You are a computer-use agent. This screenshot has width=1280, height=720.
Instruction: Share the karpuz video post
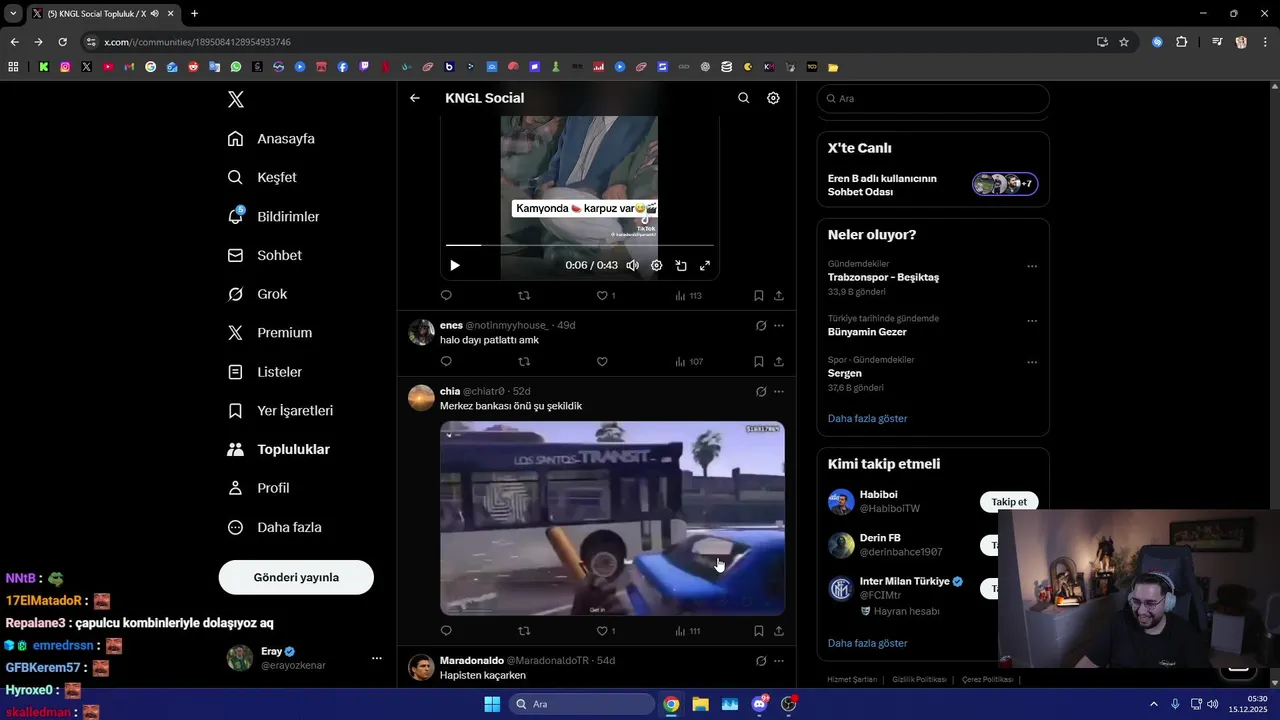coord(779,295)
